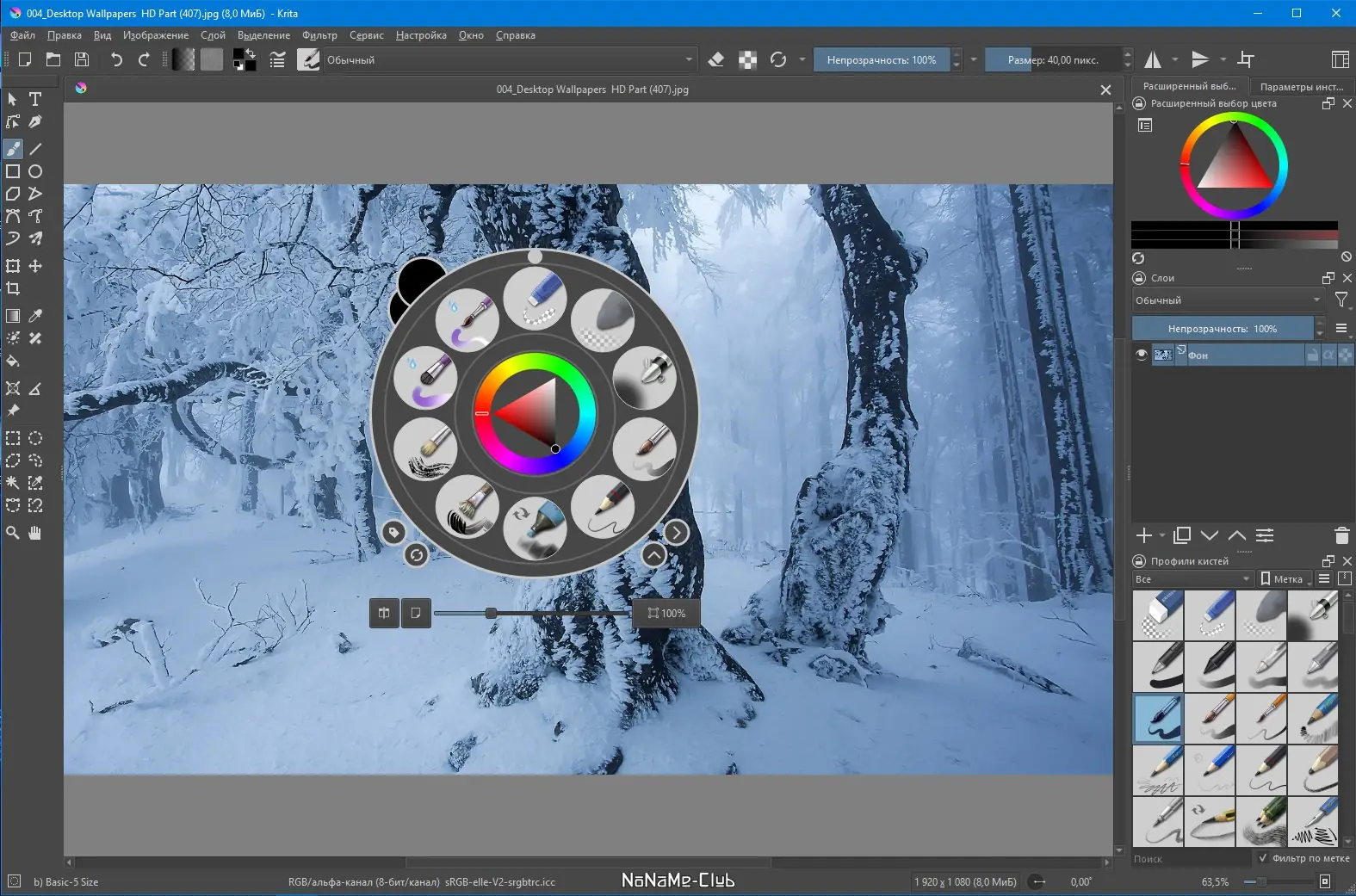Save the document with floppy icon
This screenshot has height=896, width=1356.
pos(82,59)
